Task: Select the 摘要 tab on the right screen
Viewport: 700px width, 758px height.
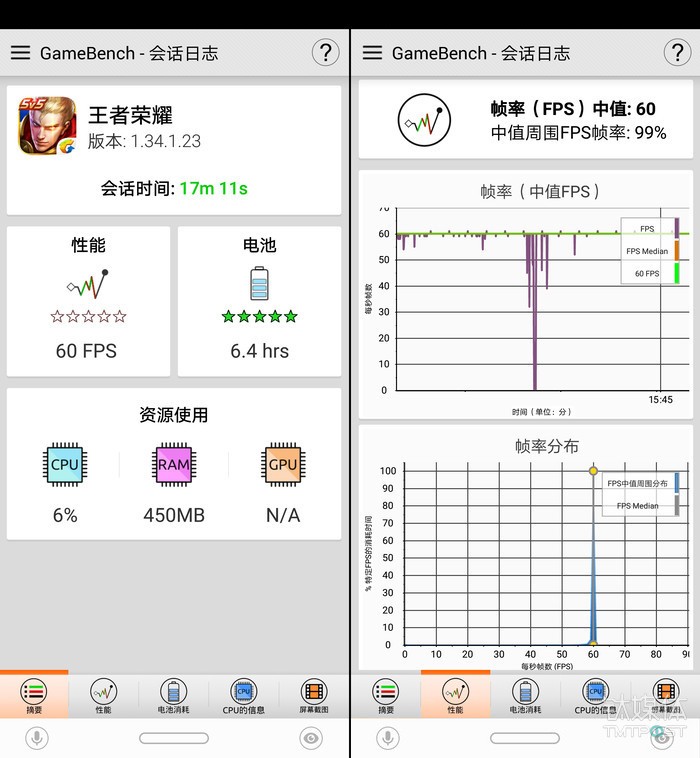Action: [x=385, y=696]
